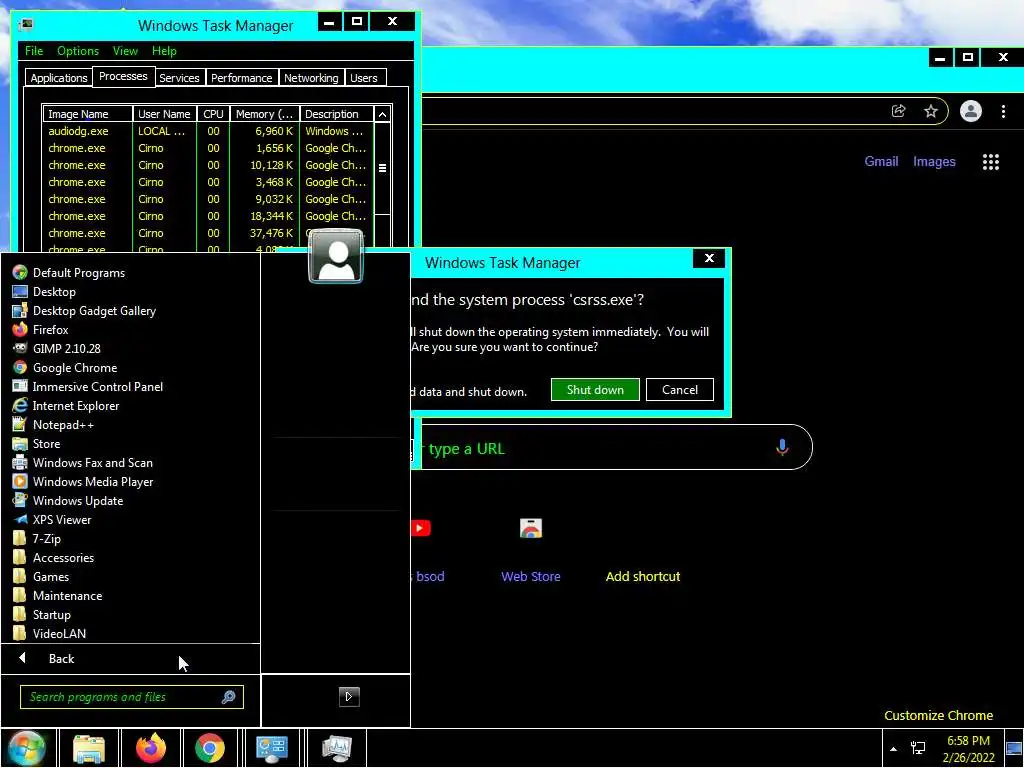Switch to the Networking tab
Screen dimensions: 1024x768
click(311, 78)
